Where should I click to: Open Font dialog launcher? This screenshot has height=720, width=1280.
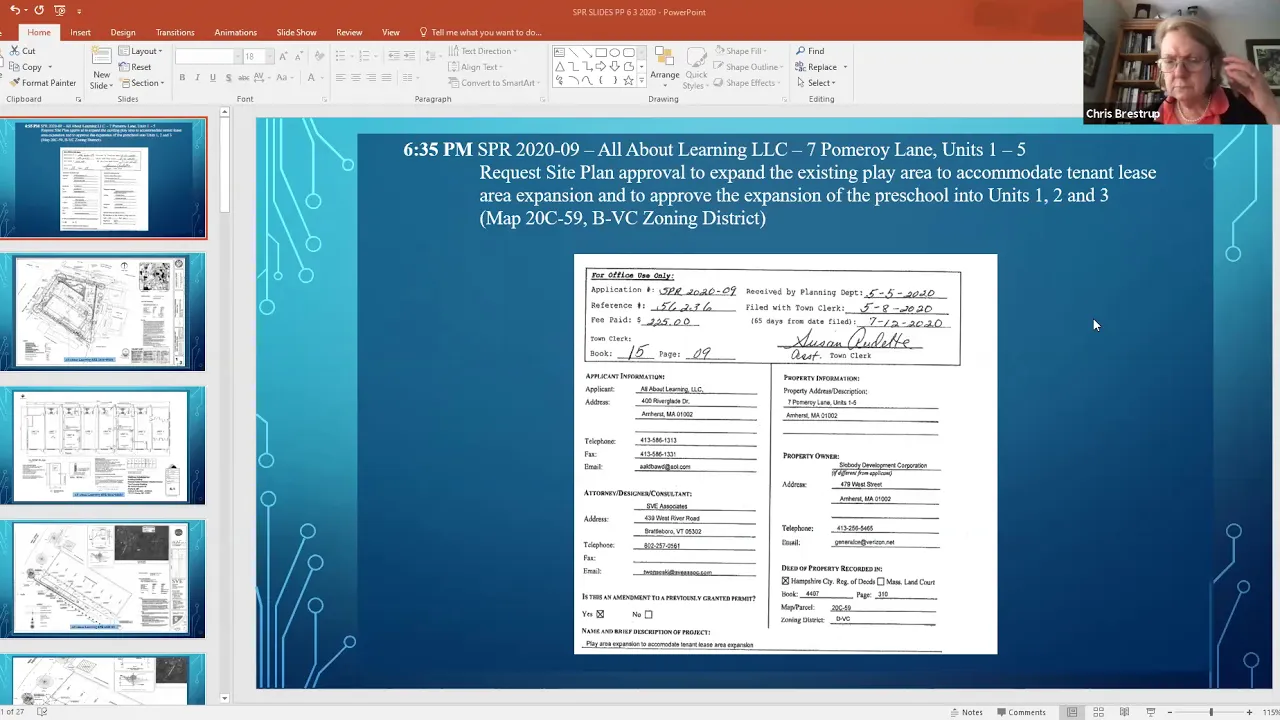tap(324, 99)
